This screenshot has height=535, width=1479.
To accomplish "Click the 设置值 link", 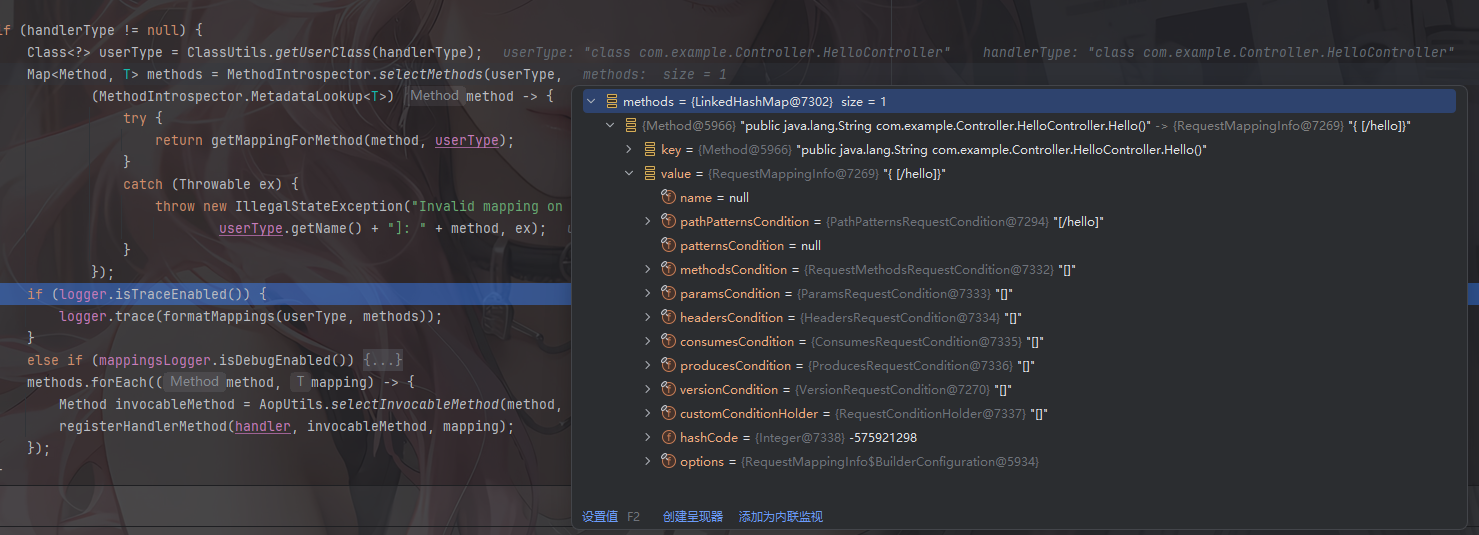I will [600, 517].
